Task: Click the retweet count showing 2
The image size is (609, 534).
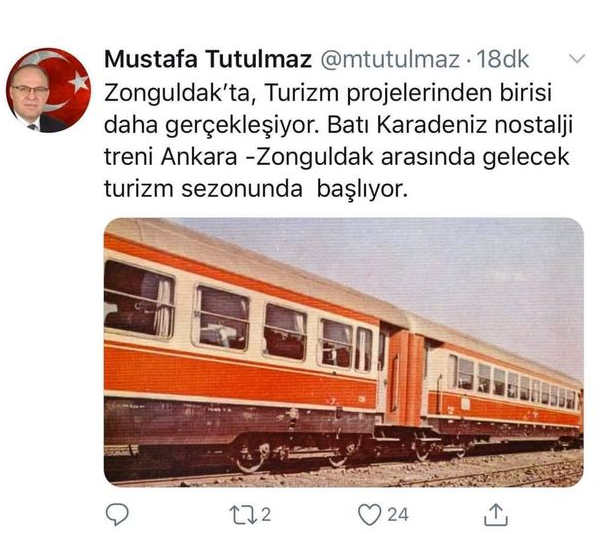Action: pos(265,515)
